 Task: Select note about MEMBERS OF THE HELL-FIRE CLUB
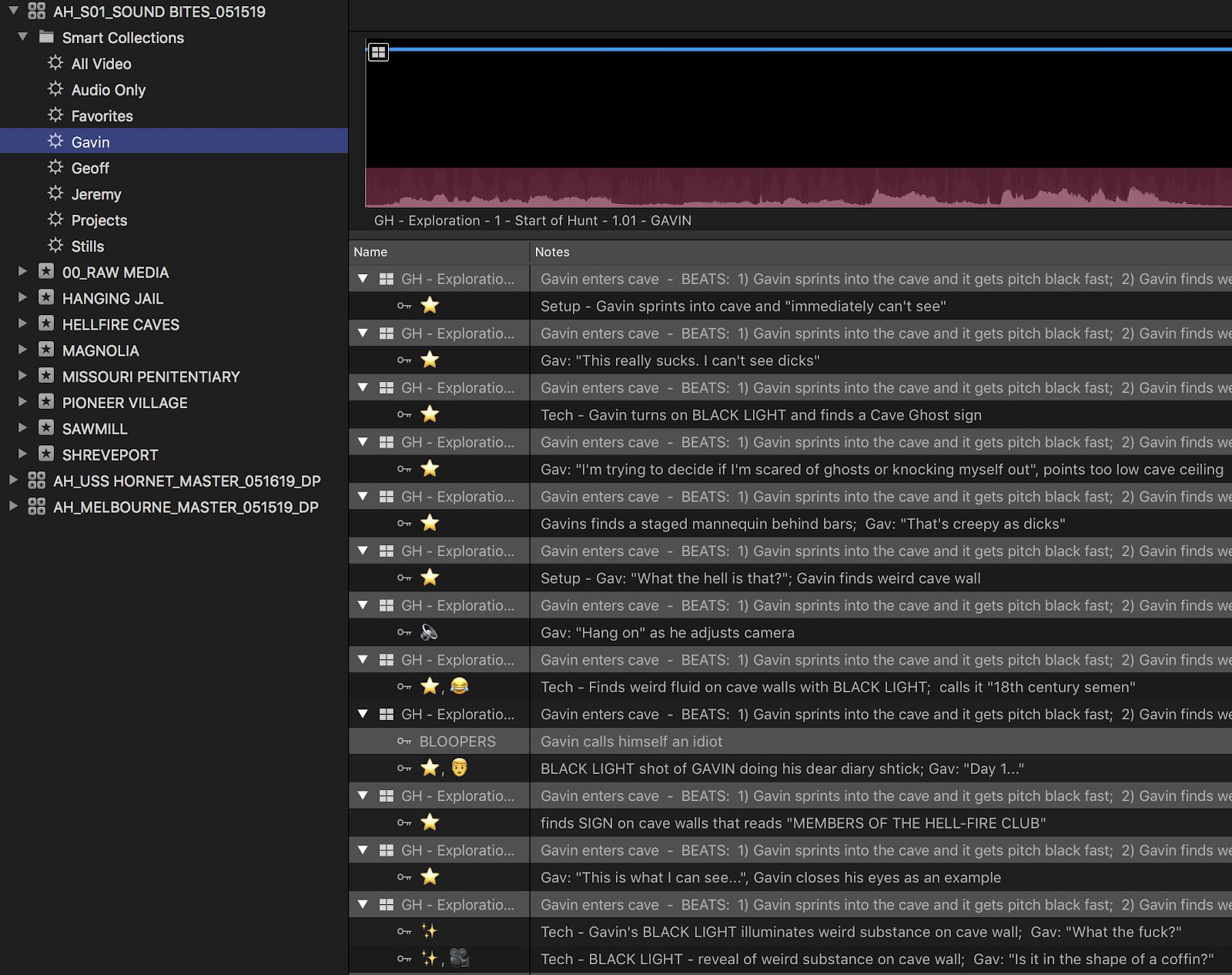tap(793, 823)
